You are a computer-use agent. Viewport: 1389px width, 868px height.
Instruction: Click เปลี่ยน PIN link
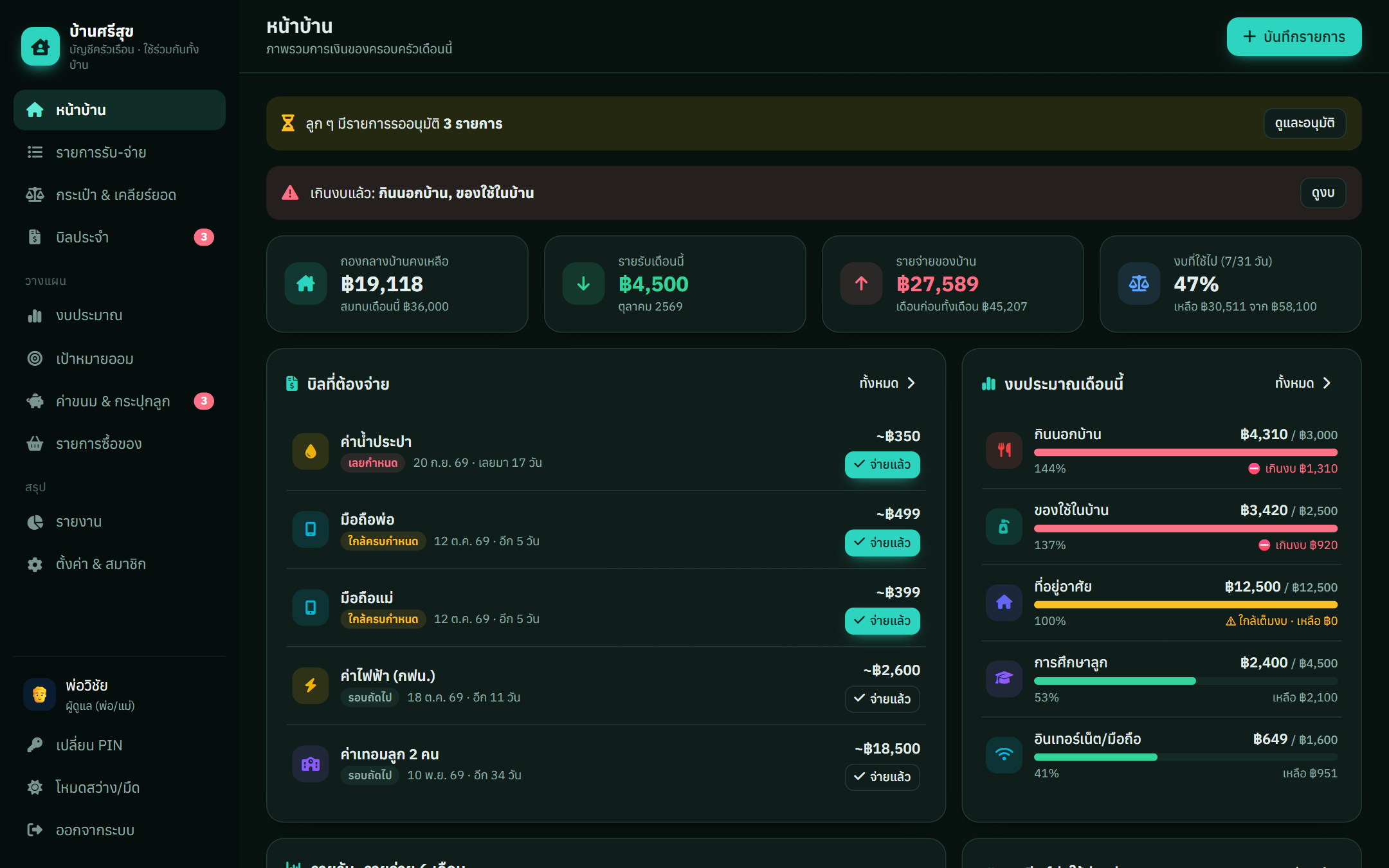pos(120,745)
